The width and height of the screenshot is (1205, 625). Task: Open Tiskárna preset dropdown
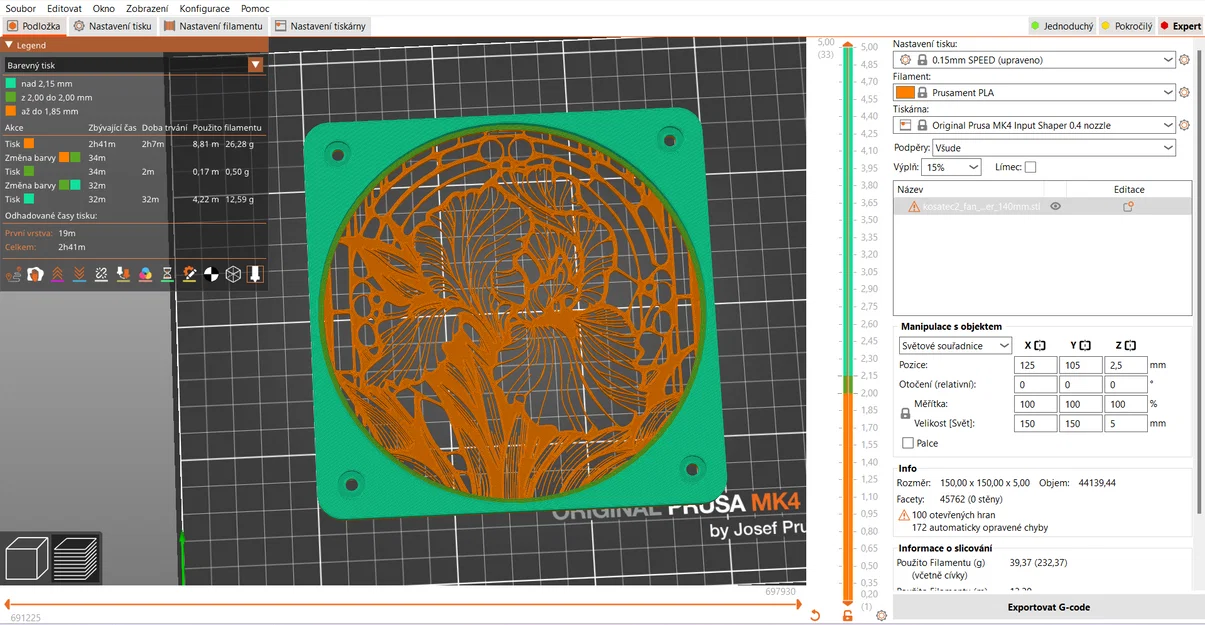tap(1034, 126)
